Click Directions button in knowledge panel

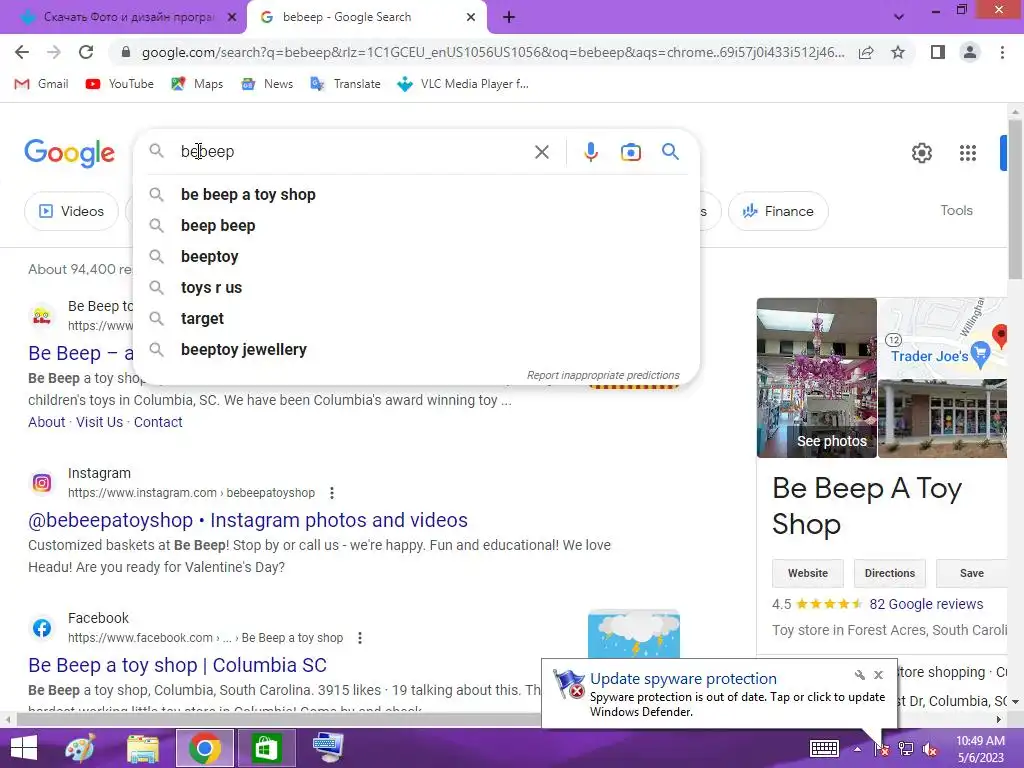(889, 573)
